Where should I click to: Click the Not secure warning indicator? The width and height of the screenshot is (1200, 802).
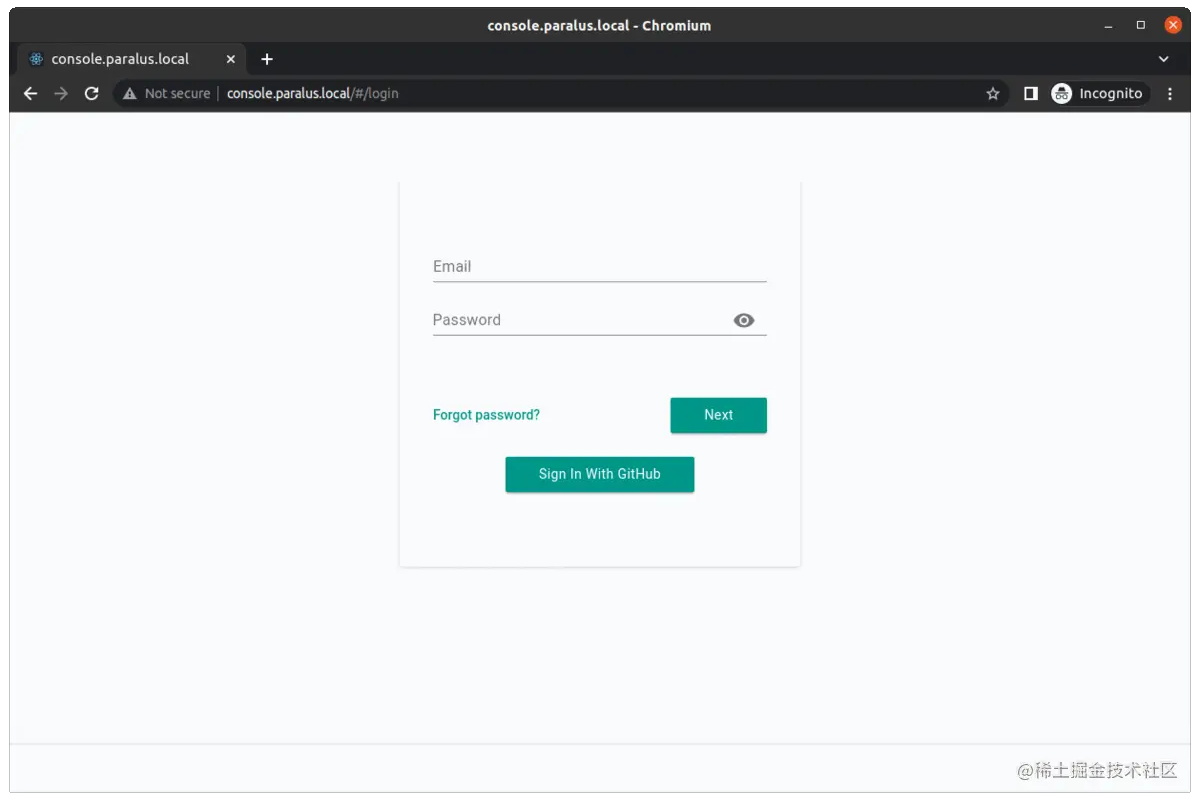coord(167,93)
